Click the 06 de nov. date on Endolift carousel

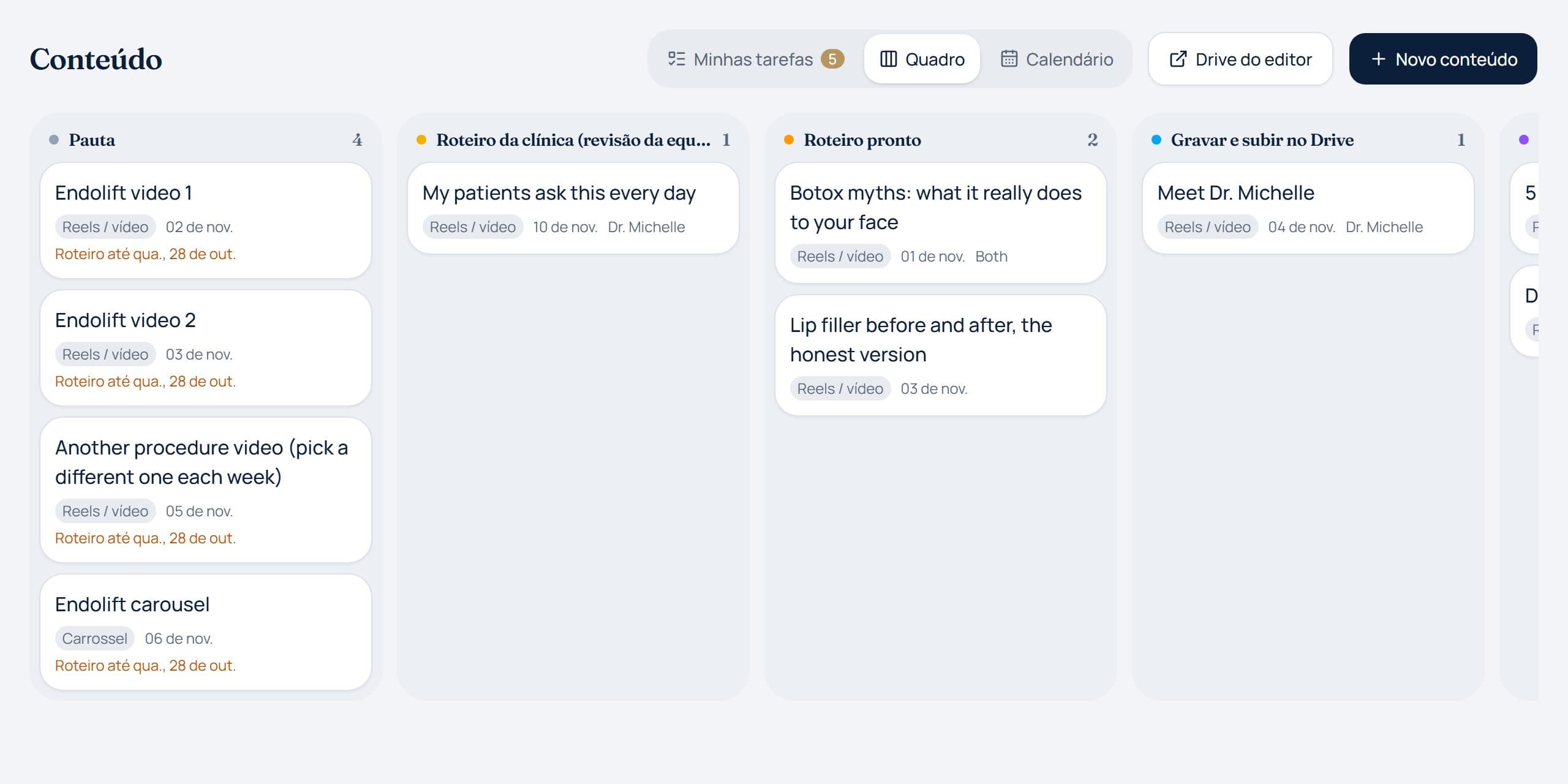179,638
